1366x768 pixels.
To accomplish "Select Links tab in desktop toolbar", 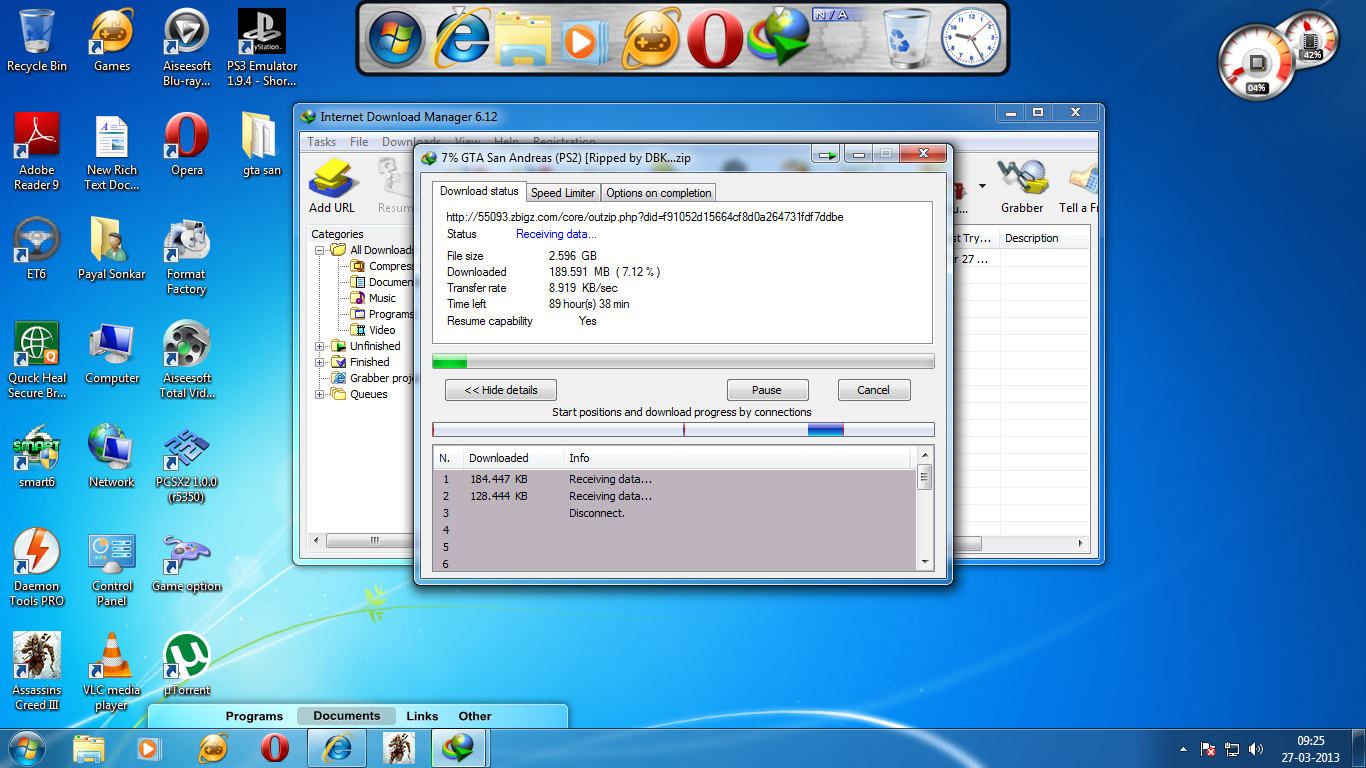I will 422,716.
